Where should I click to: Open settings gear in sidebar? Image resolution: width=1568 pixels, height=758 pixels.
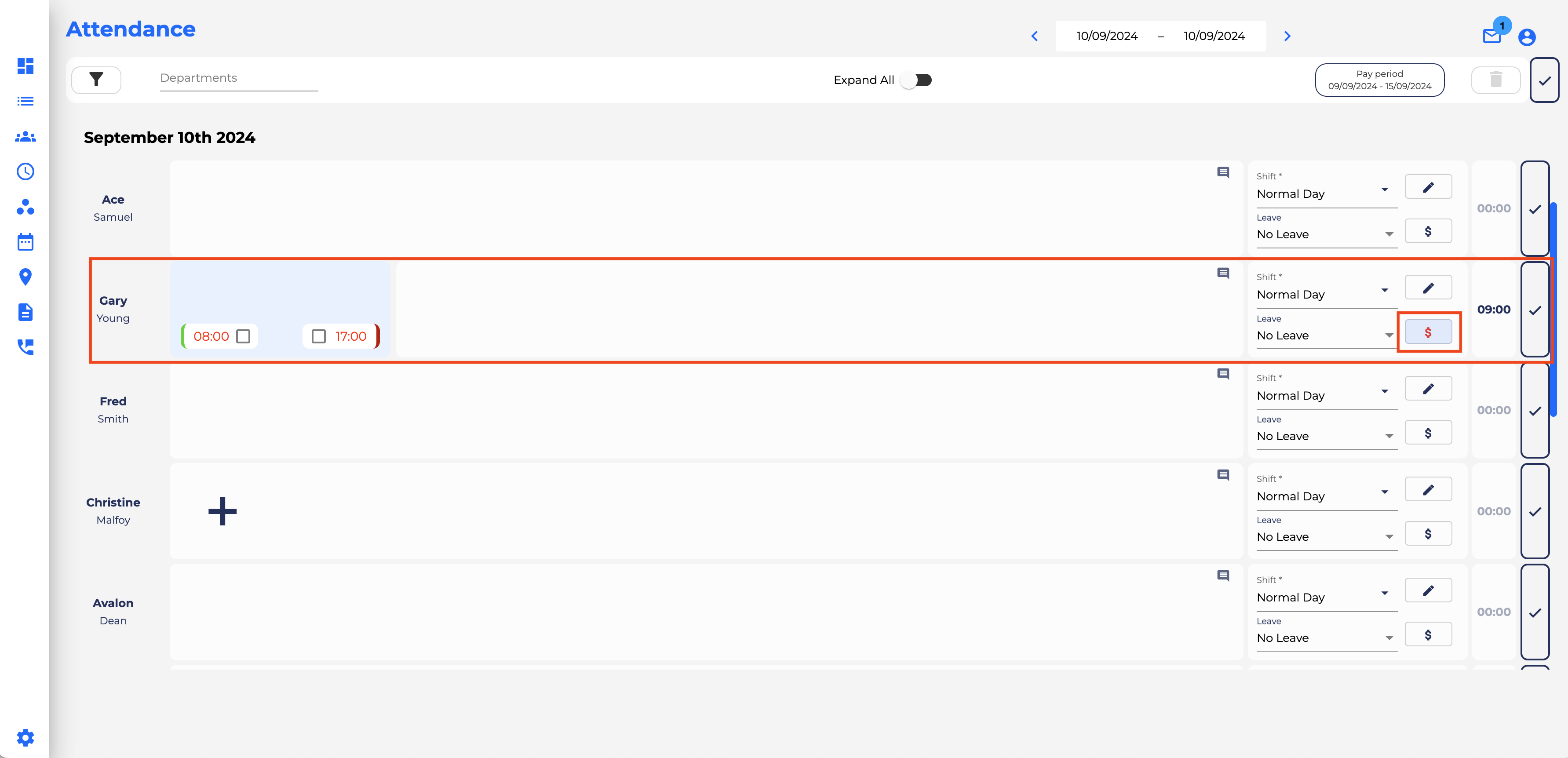25,738
